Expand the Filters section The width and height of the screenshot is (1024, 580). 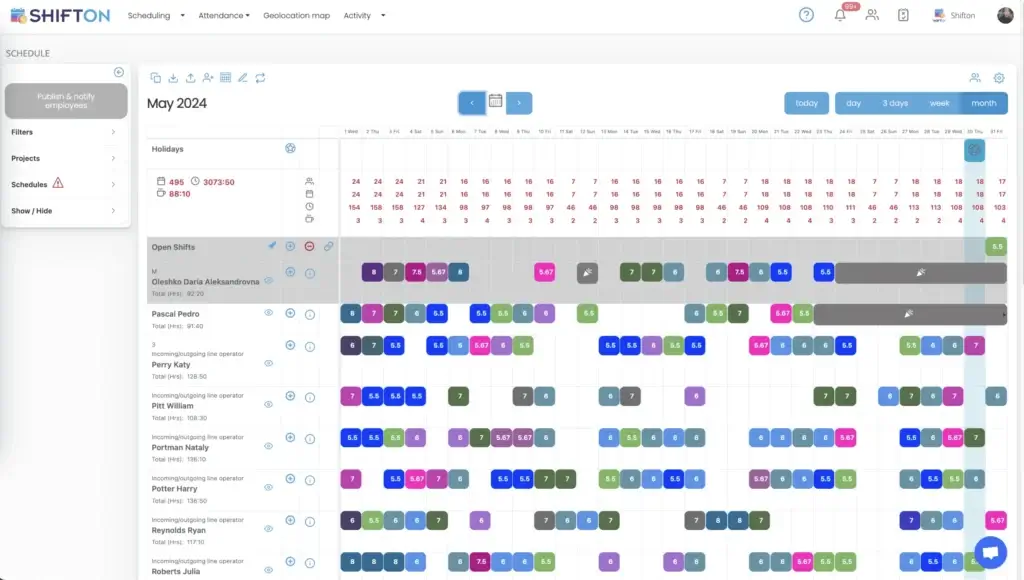(x=64, y=132)
